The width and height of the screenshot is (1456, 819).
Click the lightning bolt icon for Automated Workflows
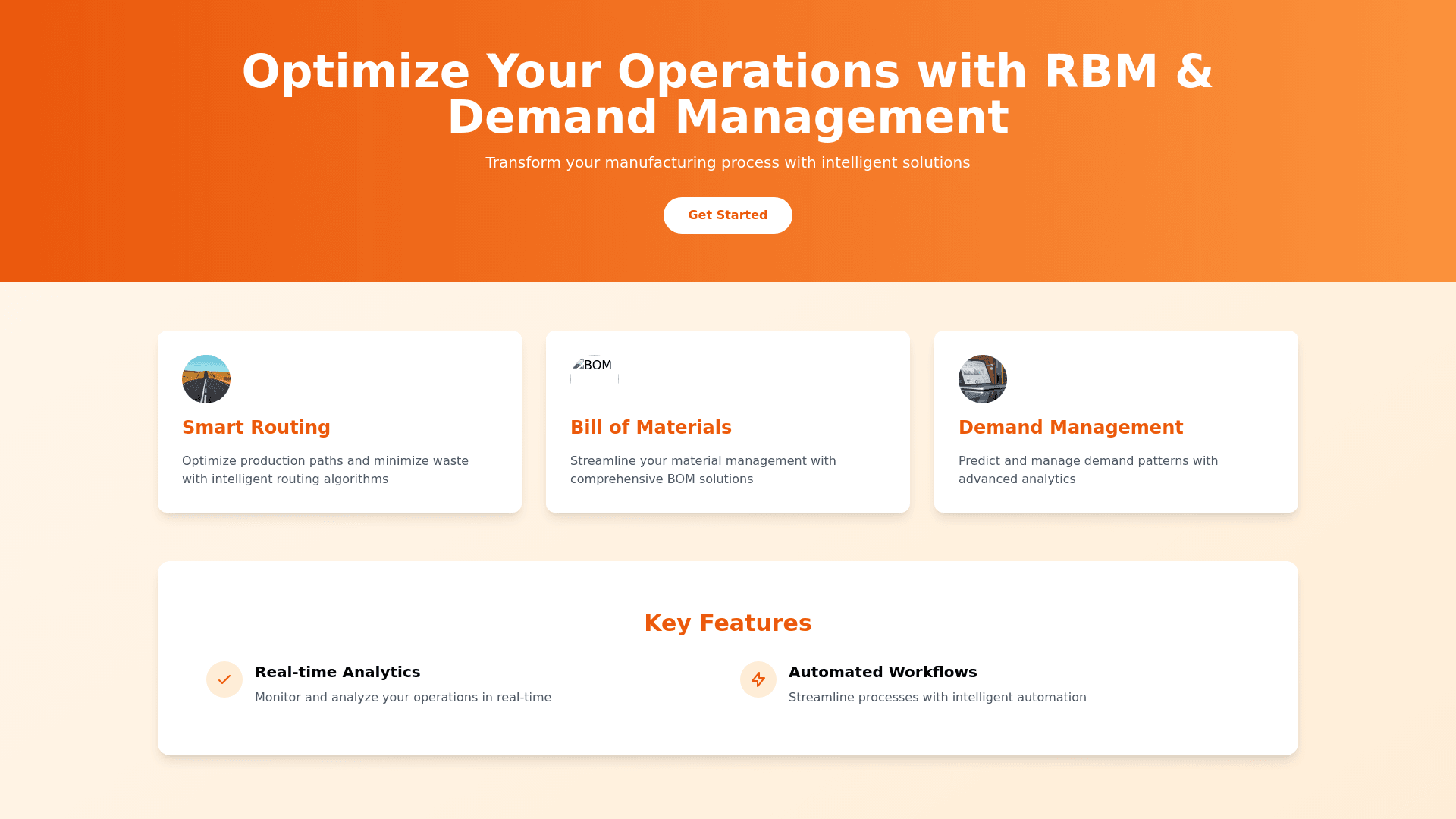[758, 679]
